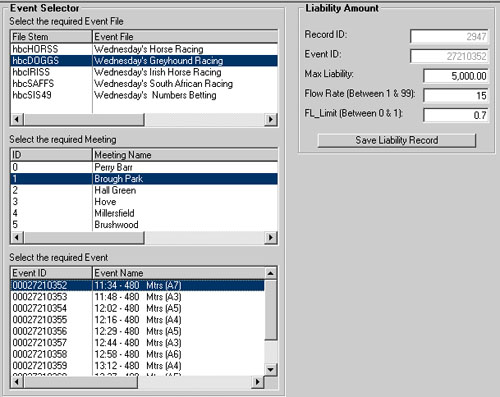
Task: Select the Perry Barr meeting
Action: [144, 167]
